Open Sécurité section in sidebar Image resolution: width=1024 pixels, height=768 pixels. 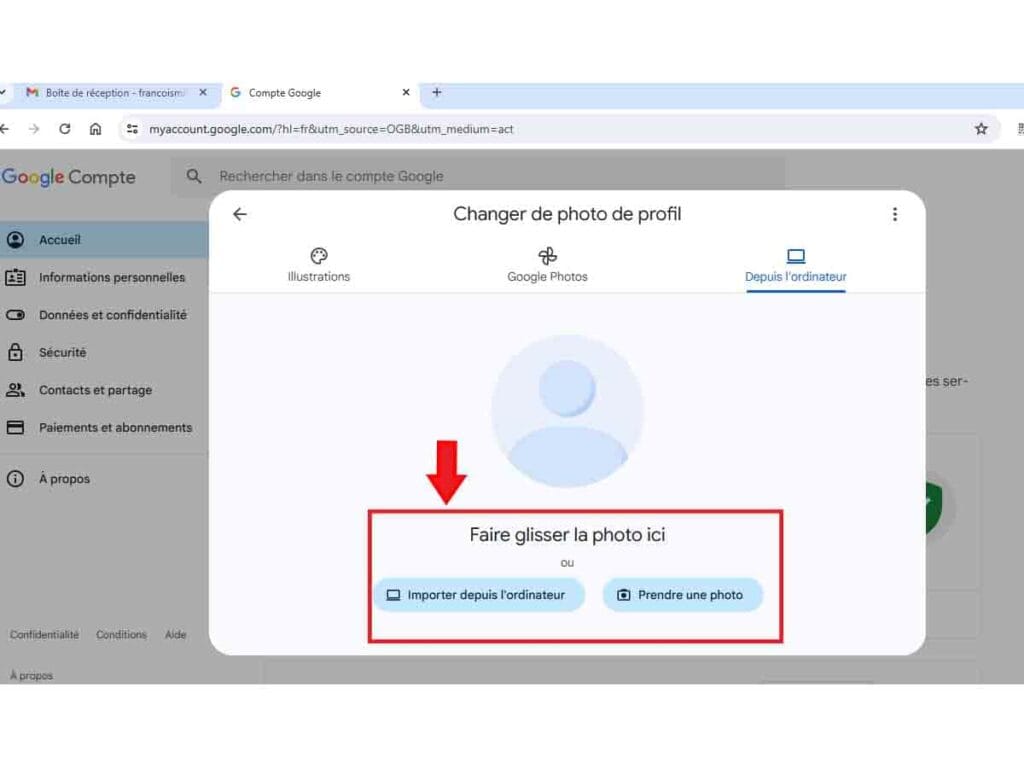pos(62,353)
